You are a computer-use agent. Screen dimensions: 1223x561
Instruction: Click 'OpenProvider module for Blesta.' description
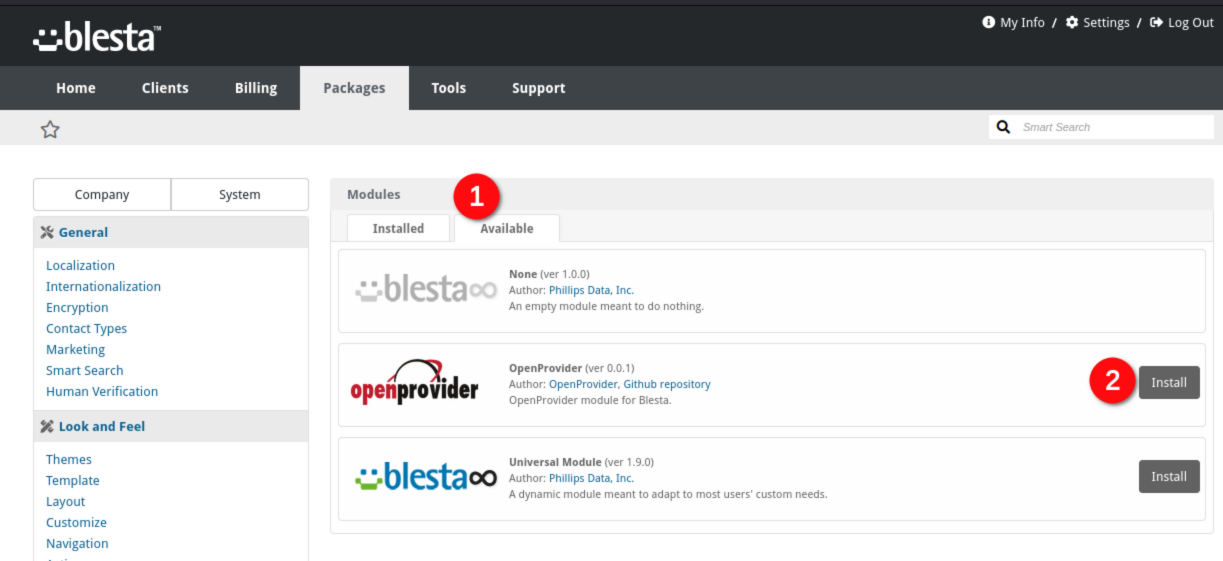[590, 400]
